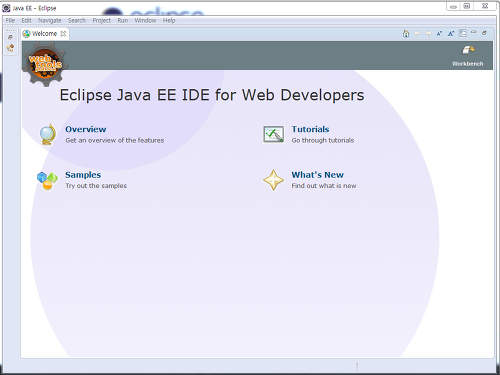This screenshot has height=375, width=500.
Task: Click the Samples shapes icon
Action: click(x=47, y=180)
